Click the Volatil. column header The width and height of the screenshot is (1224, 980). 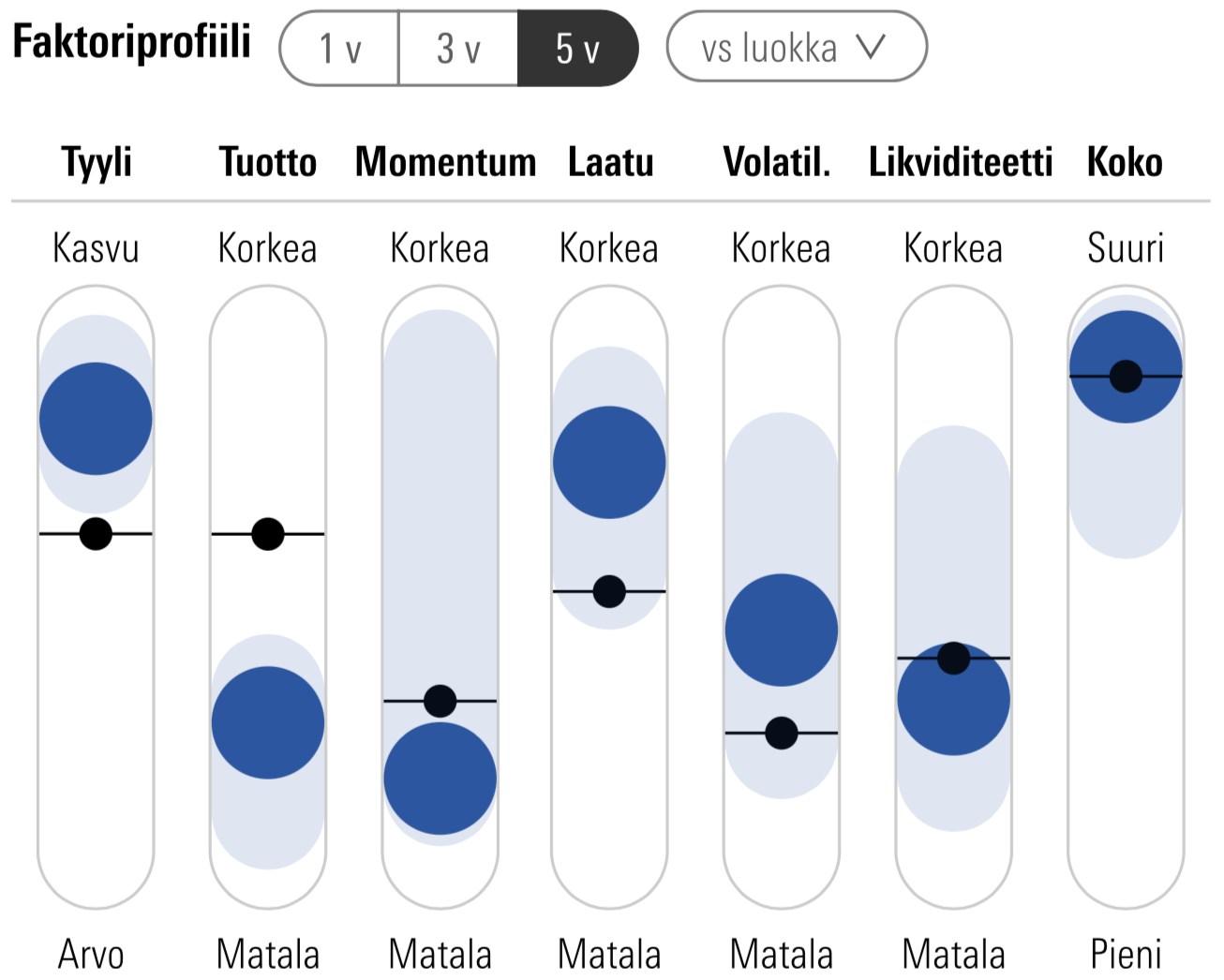click(777, 162)
